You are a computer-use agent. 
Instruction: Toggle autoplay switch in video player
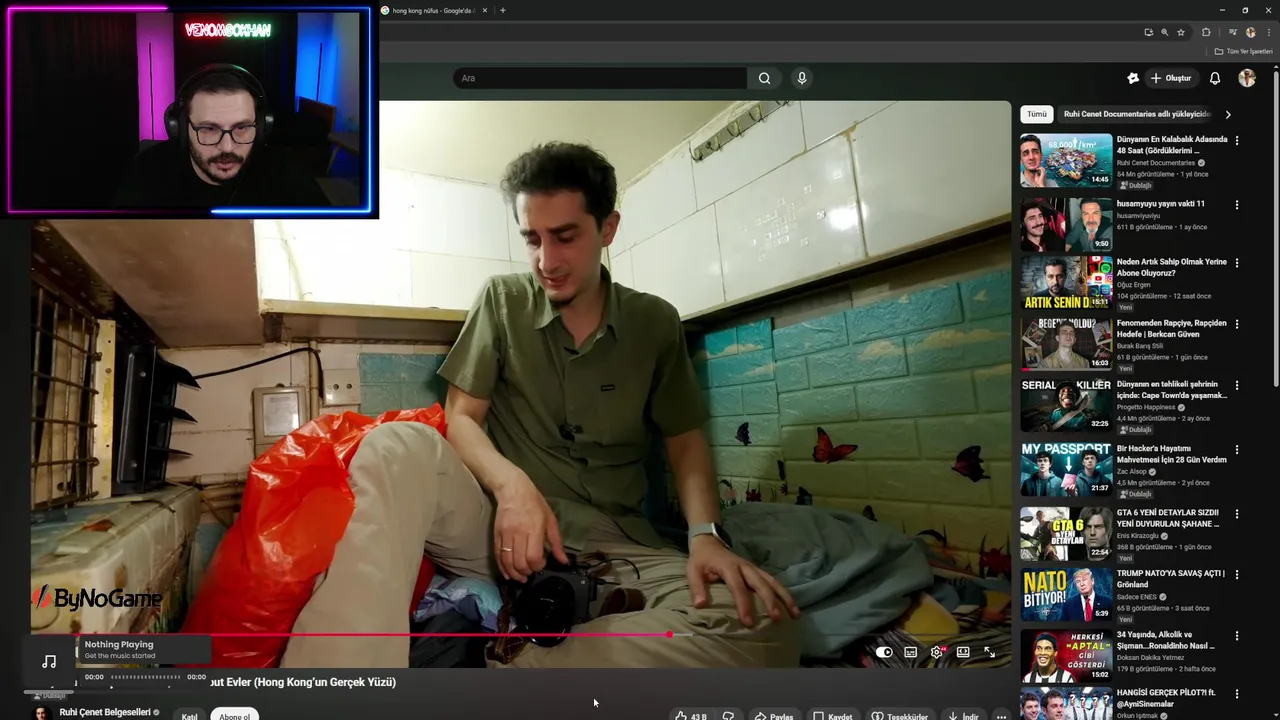coord(884,652)
